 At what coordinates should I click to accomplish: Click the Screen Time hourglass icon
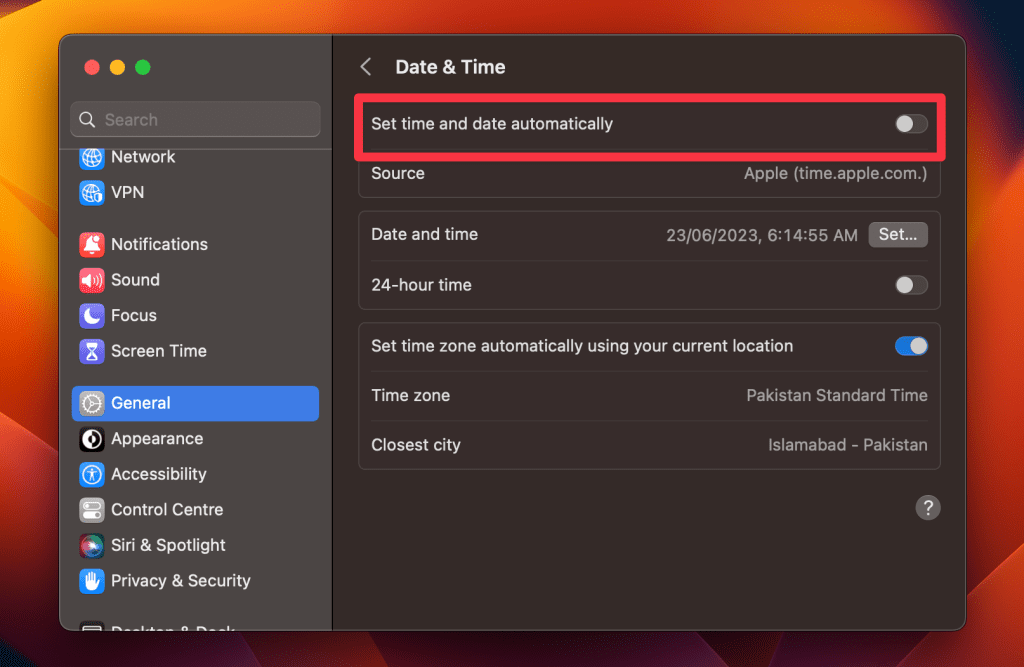tap(92, 351)
